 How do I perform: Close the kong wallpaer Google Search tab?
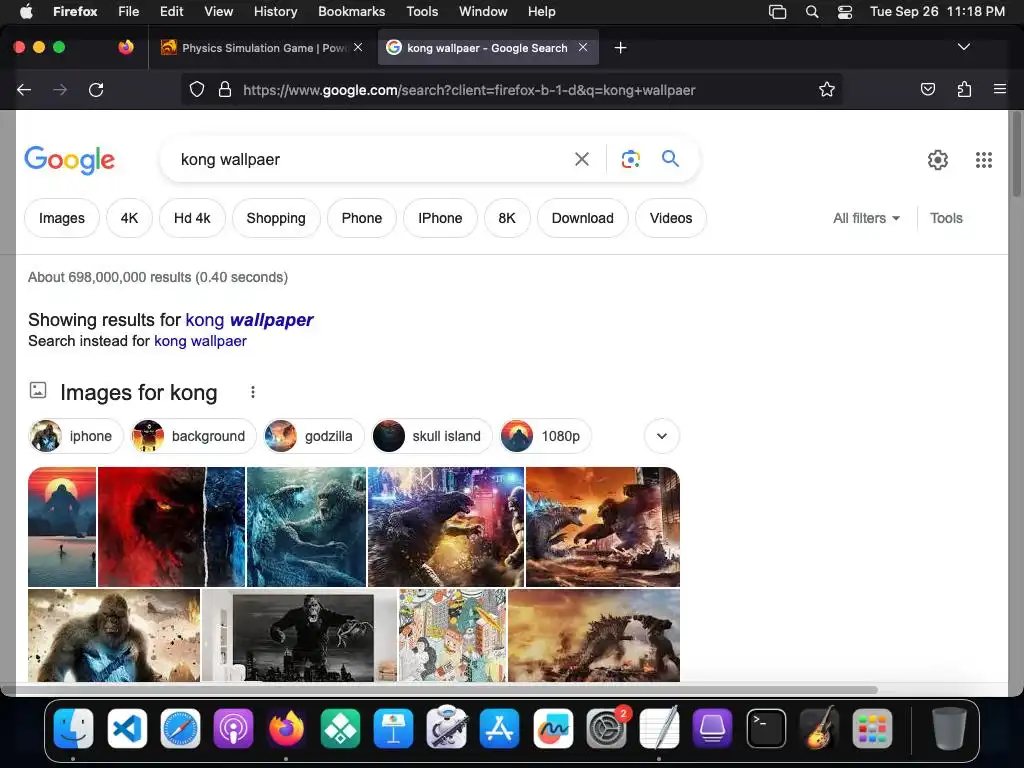pos(583,47)
